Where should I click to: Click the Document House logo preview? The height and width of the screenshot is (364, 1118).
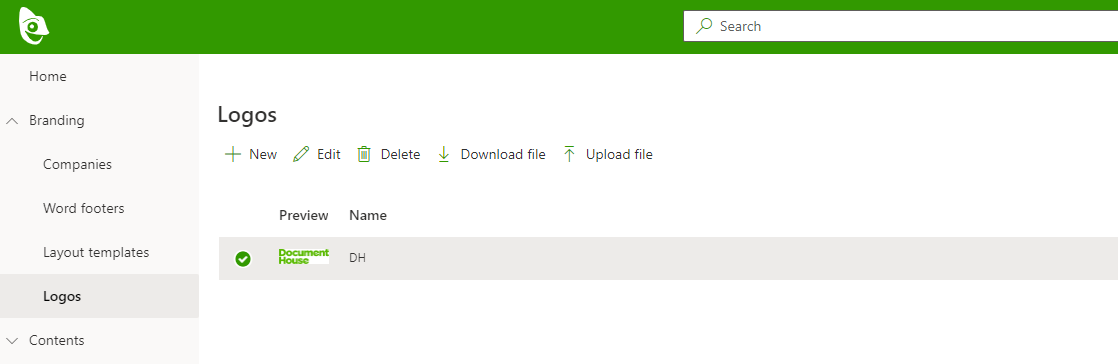click(304, 256)
